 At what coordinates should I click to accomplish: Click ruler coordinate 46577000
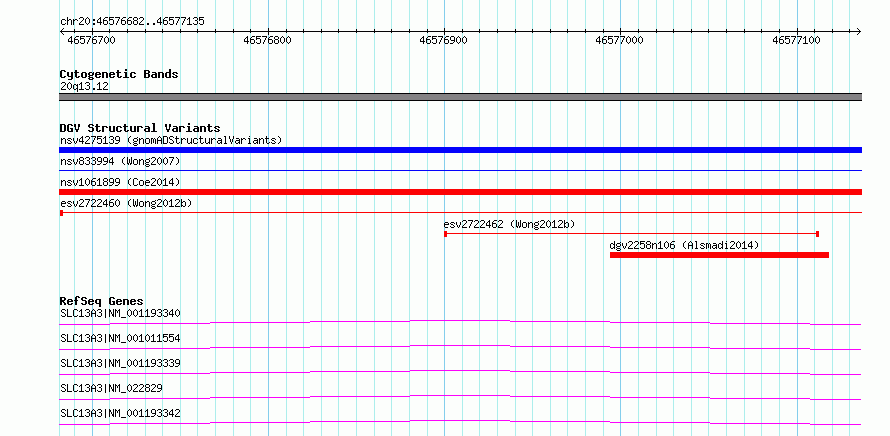619,40
